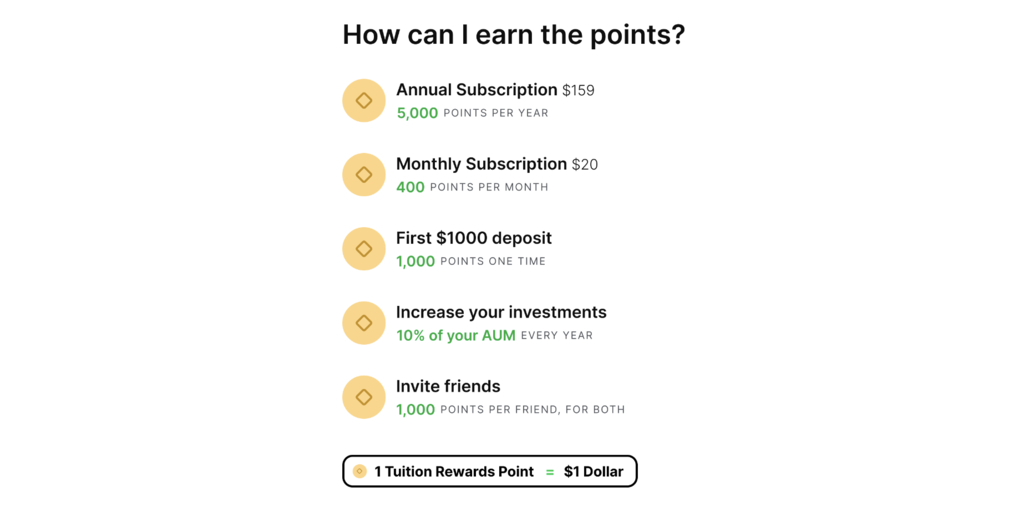
Task: Open Increase your investments heading
Action: (501, 312)
